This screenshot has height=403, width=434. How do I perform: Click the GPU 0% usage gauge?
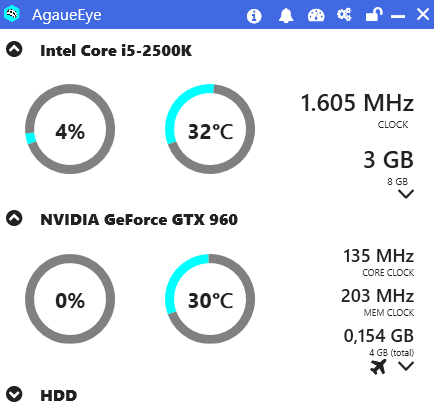click(70, 299)
